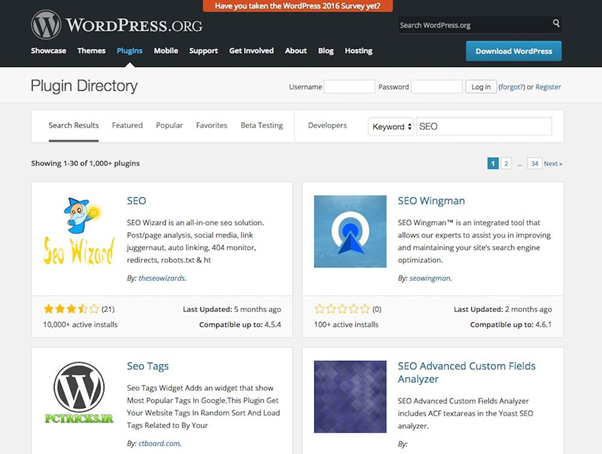The image size is (602, 454).
Task: Open Get Involved page
Action: point(251,51)
